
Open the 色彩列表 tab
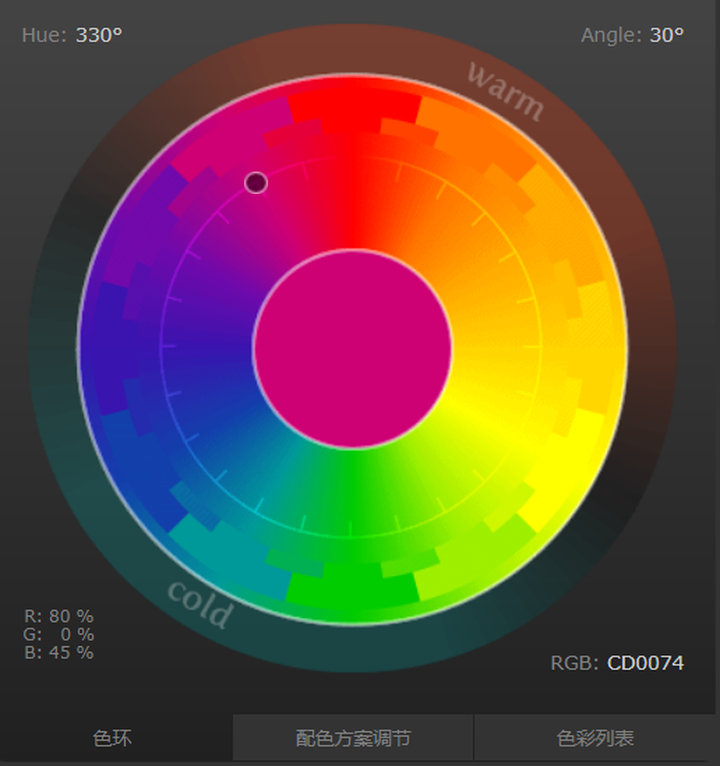595,738
